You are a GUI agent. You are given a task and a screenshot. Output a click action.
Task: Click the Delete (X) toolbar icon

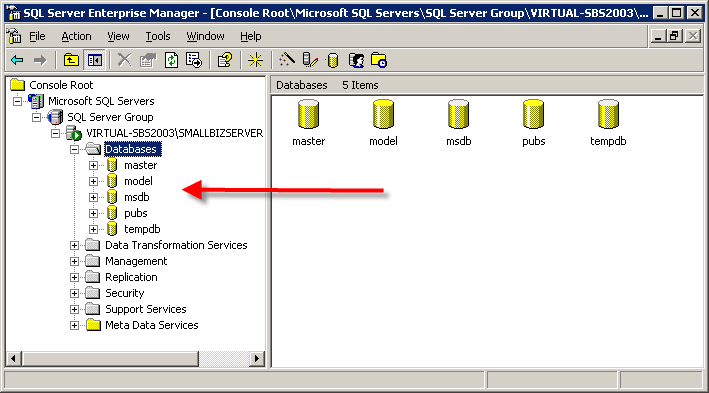click(124, 60)
